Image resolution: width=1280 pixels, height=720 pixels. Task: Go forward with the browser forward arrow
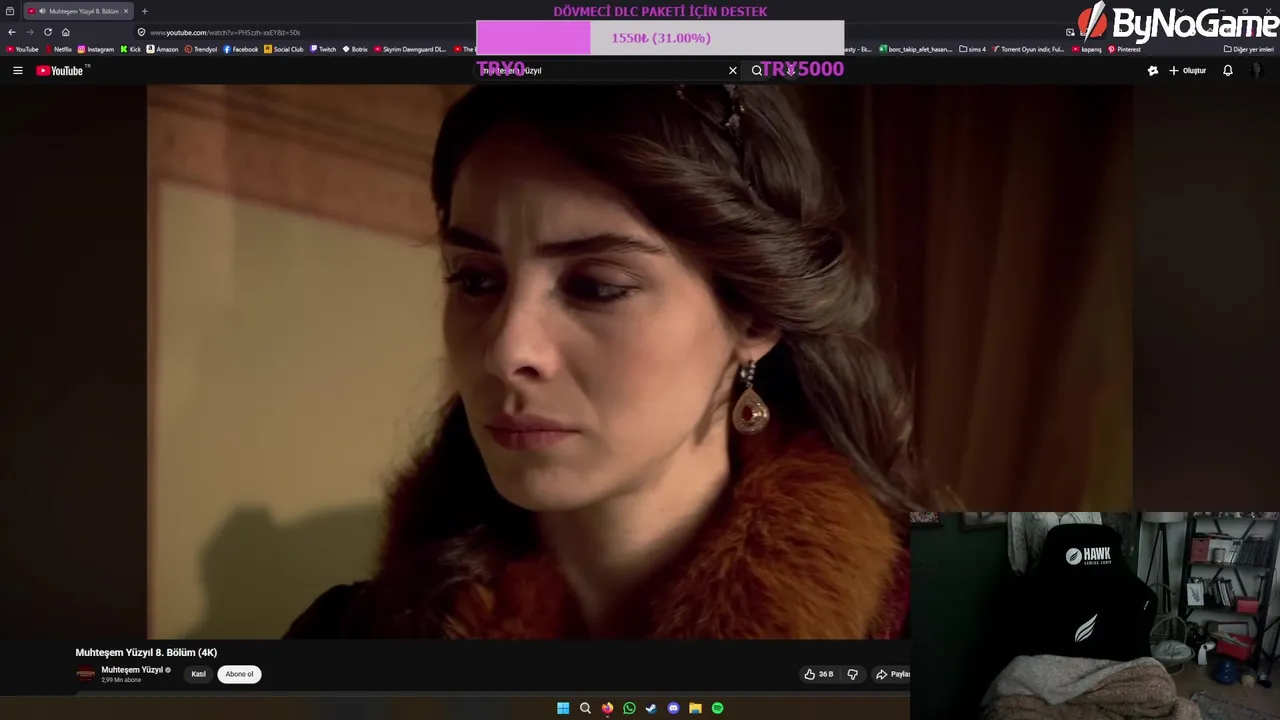[29, 32]
